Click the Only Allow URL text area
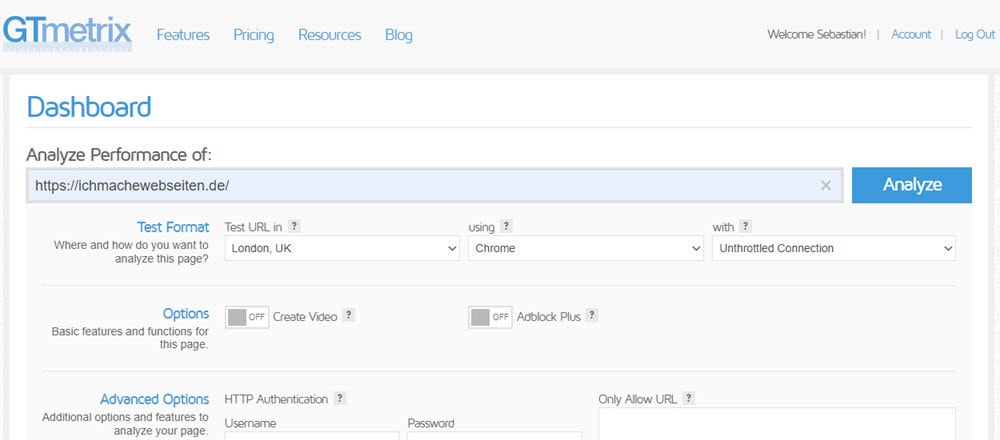The width and height of the screenshot is (1000, 440). click(776, 423)
